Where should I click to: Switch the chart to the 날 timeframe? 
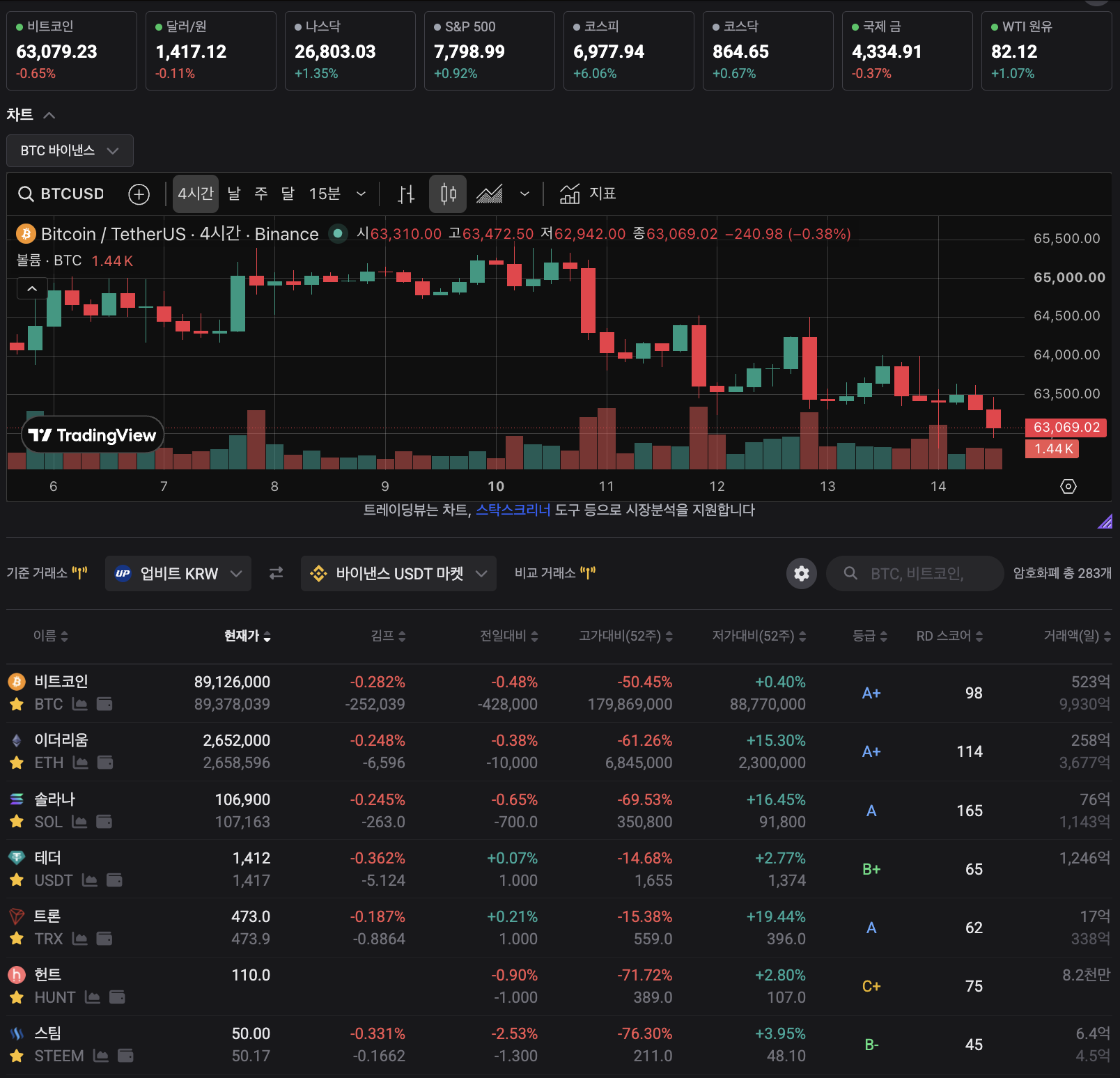[x=234, y=194]
